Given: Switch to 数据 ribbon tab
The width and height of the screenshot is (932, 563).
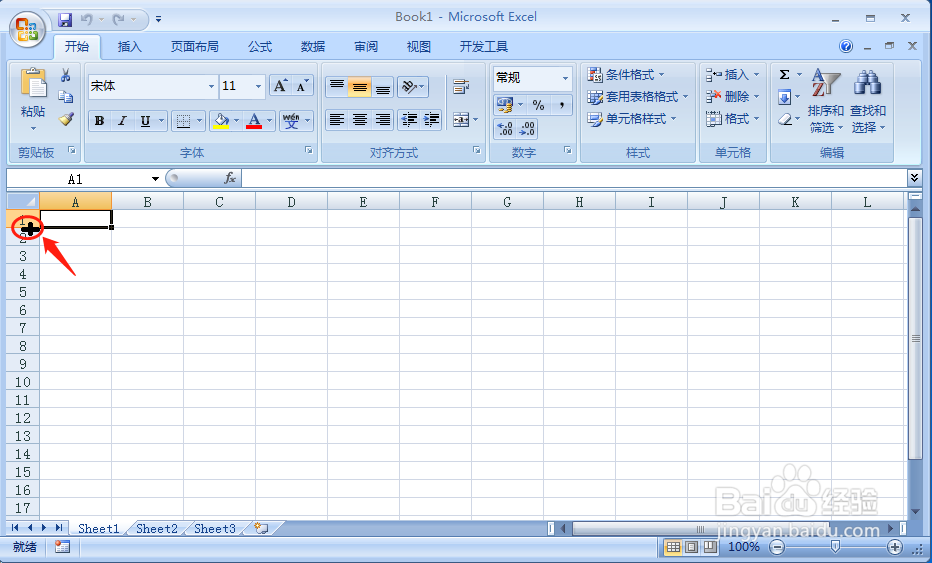Looking at the screenshot, I should (313, 47).
